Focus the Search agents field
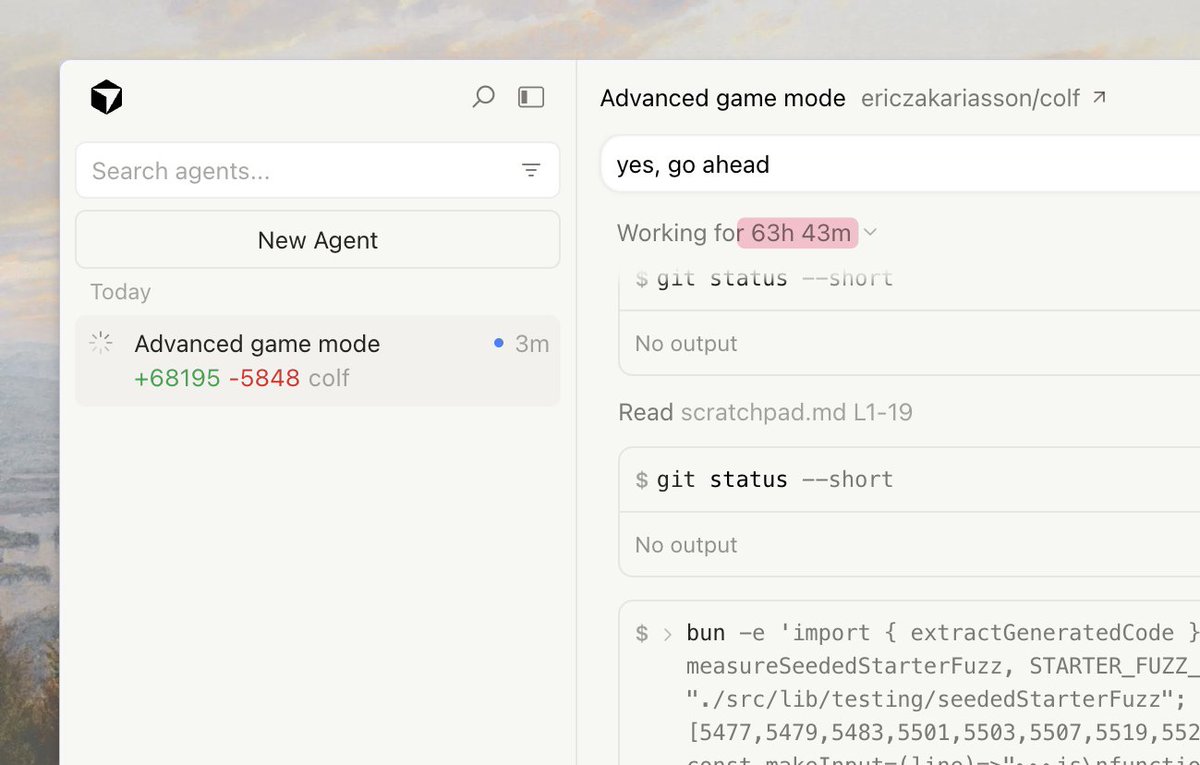The height and width of the screenshot is (765, 1200). coord(318,170)
